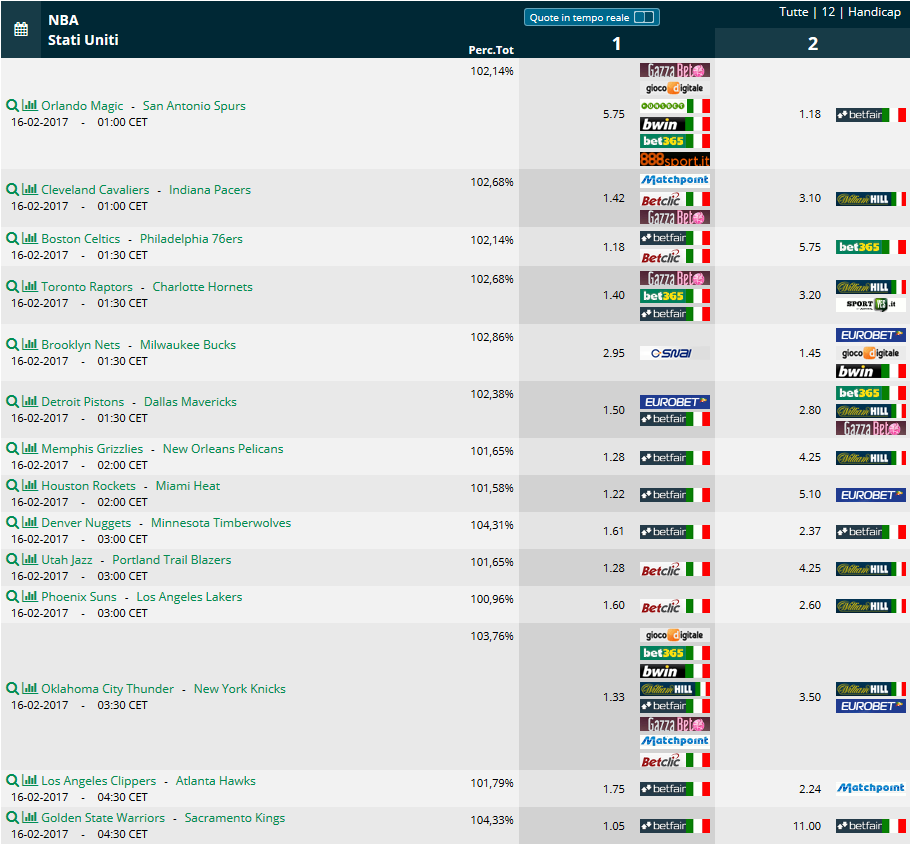Open stats chart icon for Houston Rockets match
This screenshot has height=844, width=910.
coord(30,485)
